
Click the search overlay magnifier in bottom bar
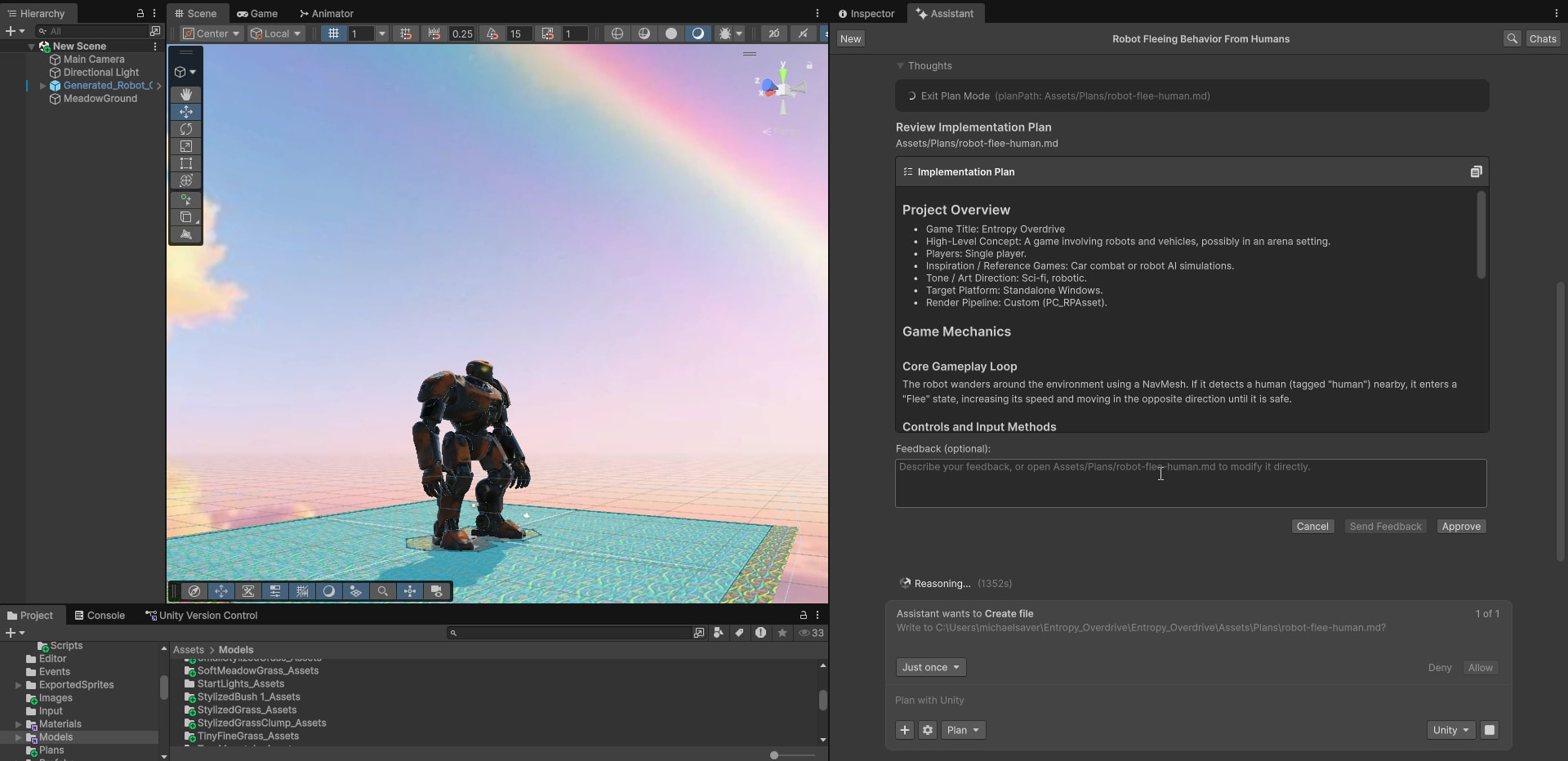[x=383, y=591]
